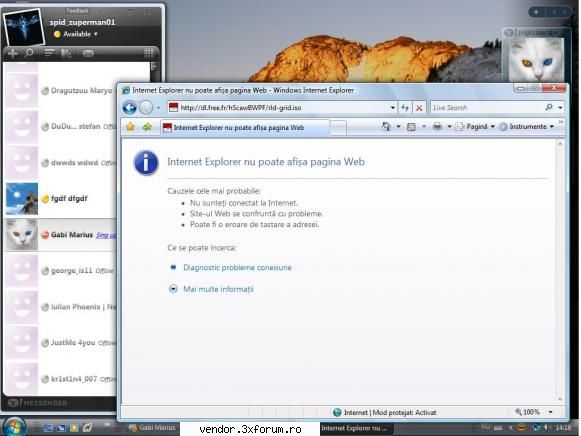Open the Available status dropdown
581x436 pixels.
tap(76, 34)
